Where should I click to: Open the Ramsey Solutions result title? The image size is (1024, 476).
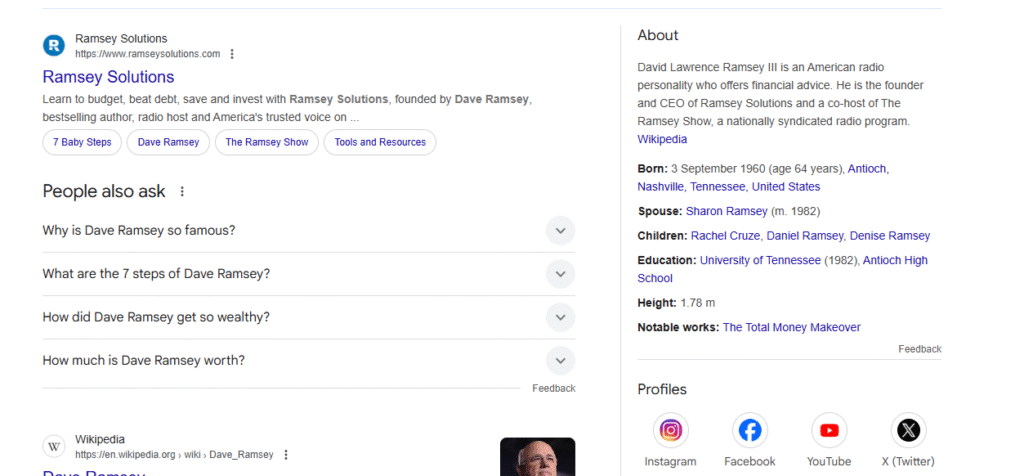pyautogui.click(x=108, y=77)
